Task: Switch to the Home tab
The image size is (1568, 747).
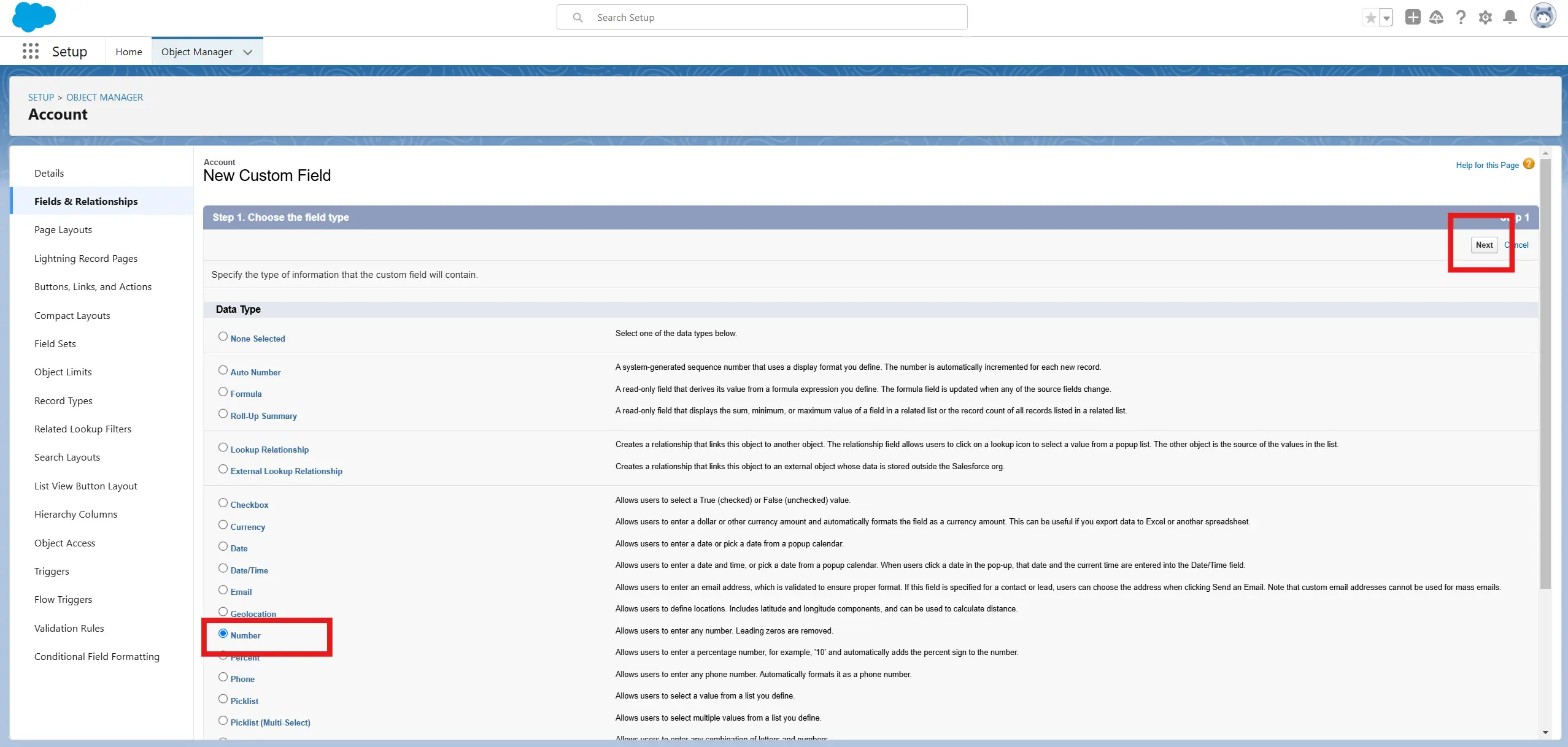Action: pyautogui.click(x=128, y=52)
